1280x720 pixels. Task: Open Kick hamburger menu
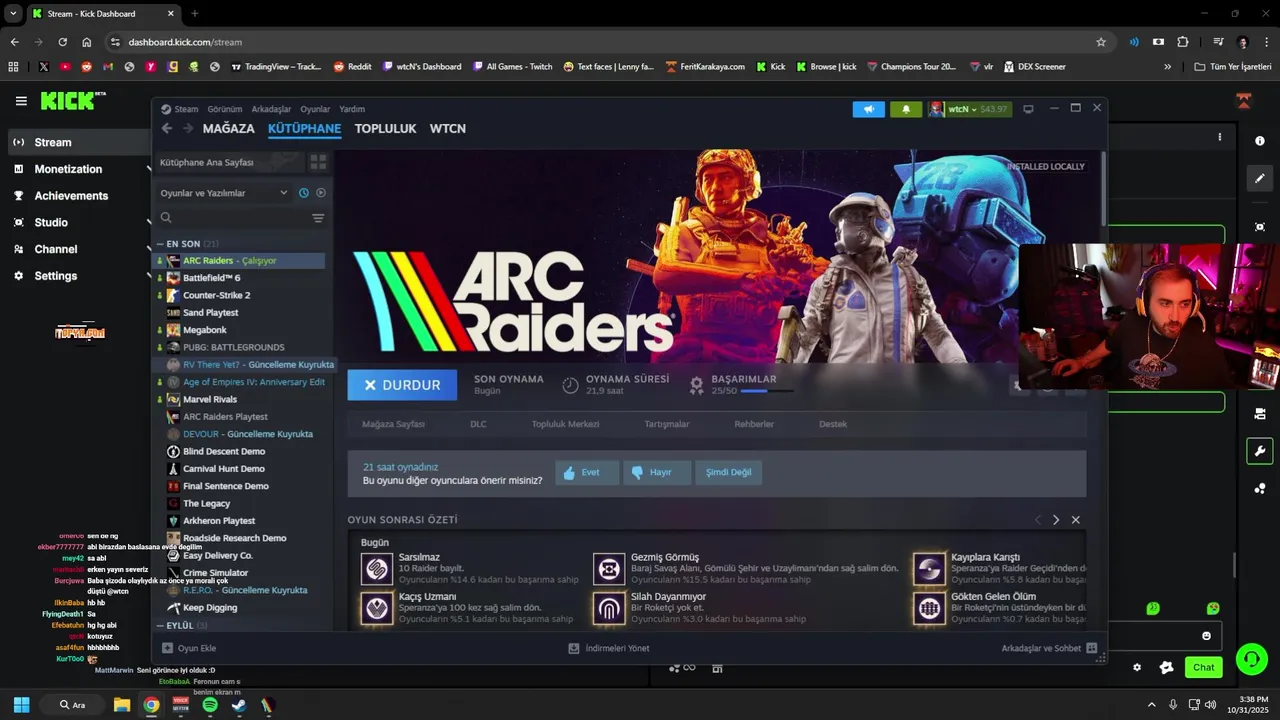[21, 101]
